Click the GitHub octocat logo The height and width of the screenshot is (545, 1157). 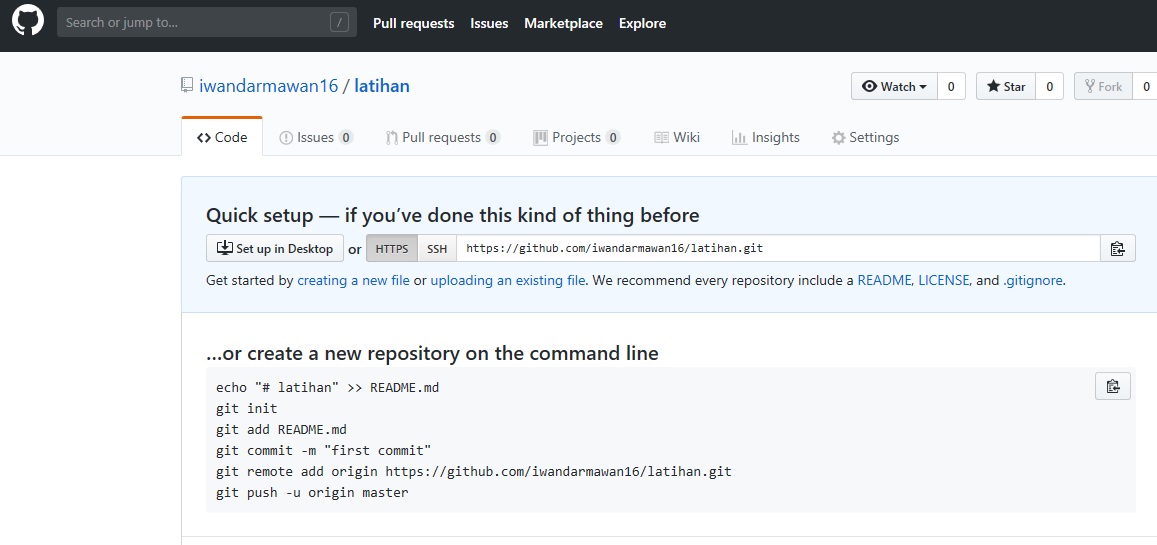tap(28, 22)
